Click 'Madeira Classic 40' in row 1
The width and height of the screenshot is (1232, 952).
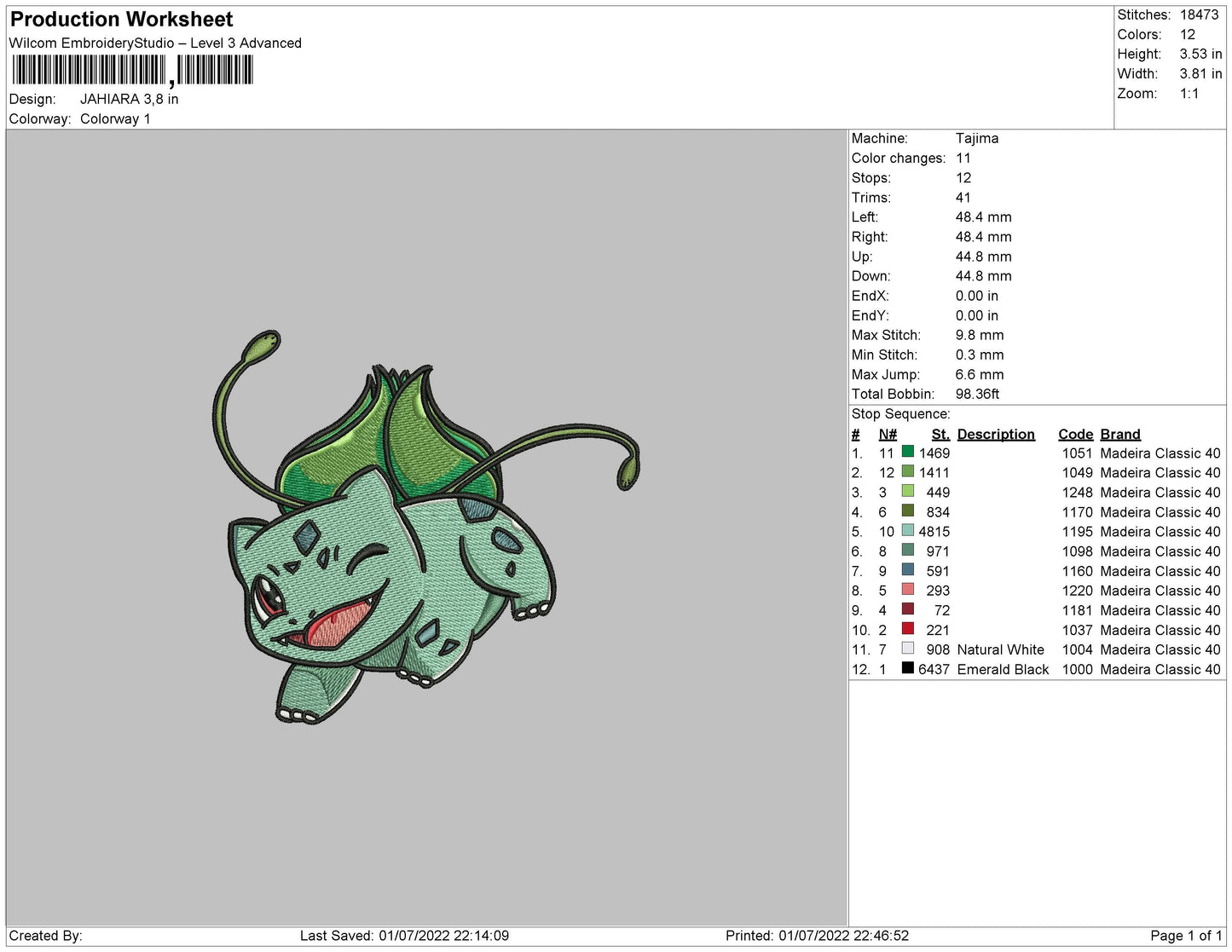[1160, 453]
